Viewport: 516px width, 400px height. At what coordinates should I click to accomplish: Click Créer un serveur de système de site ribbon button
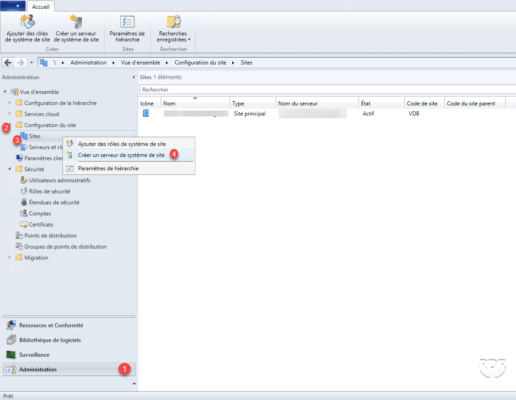point(76,29)
